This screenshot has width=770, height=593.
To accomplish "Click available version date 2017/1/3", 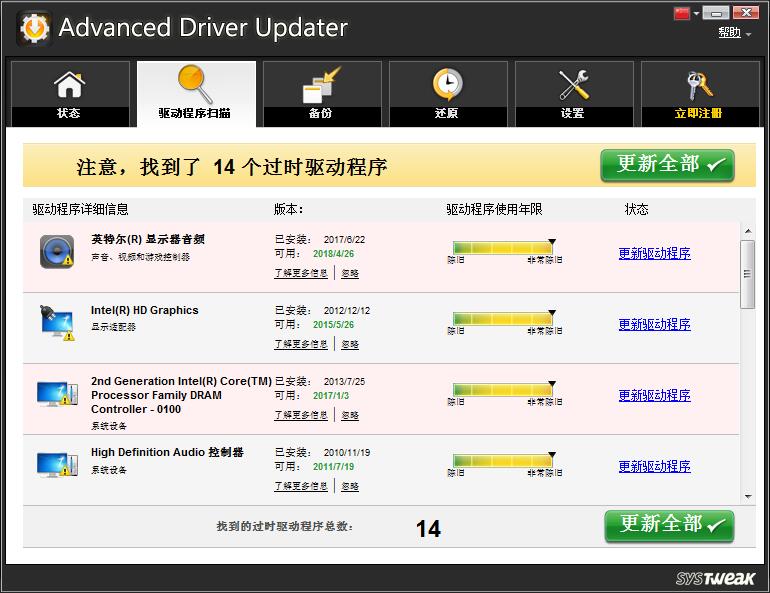I will 331,396.
